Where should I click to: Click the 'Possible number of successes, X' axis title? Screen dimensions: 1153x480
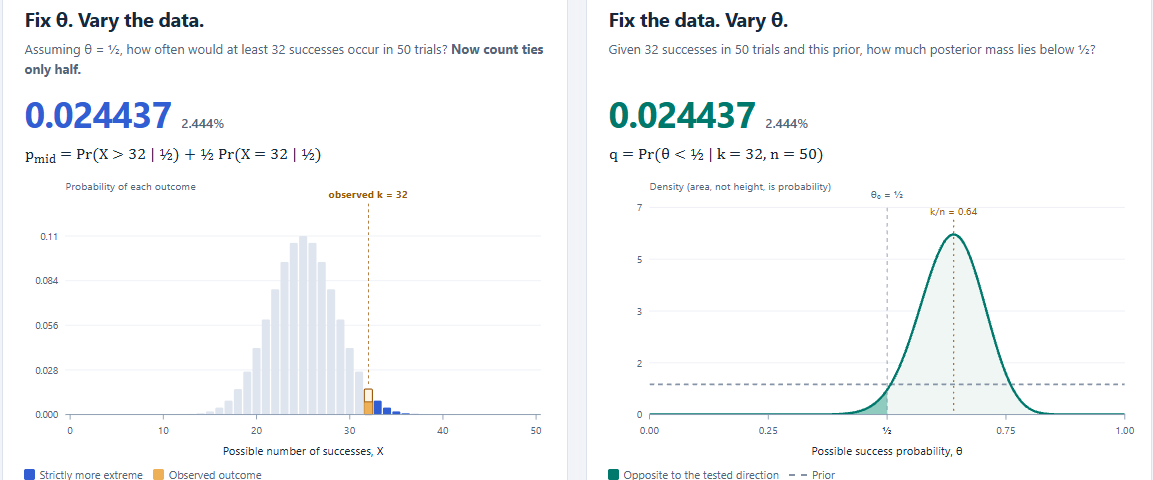tap(303, 451)
